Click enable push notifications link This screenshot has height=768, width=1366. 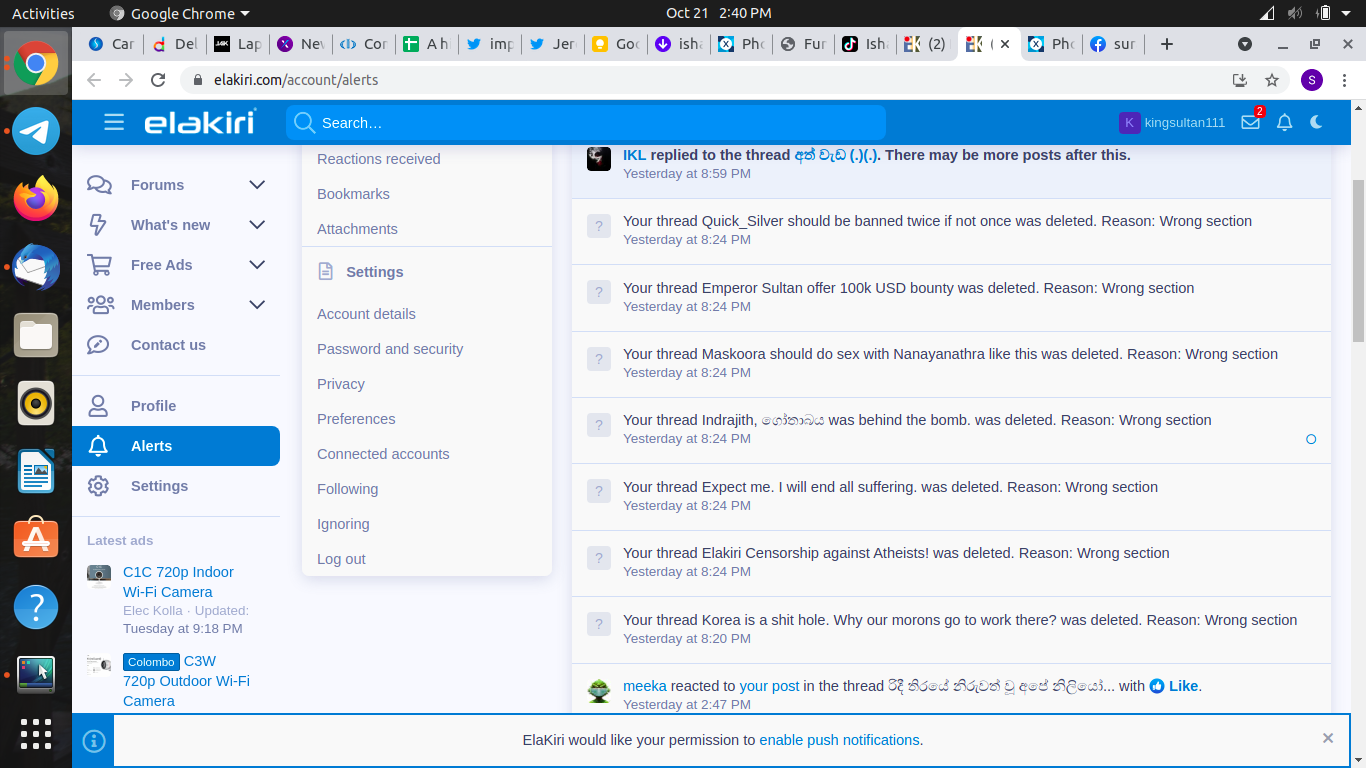(x=839, y=740)
